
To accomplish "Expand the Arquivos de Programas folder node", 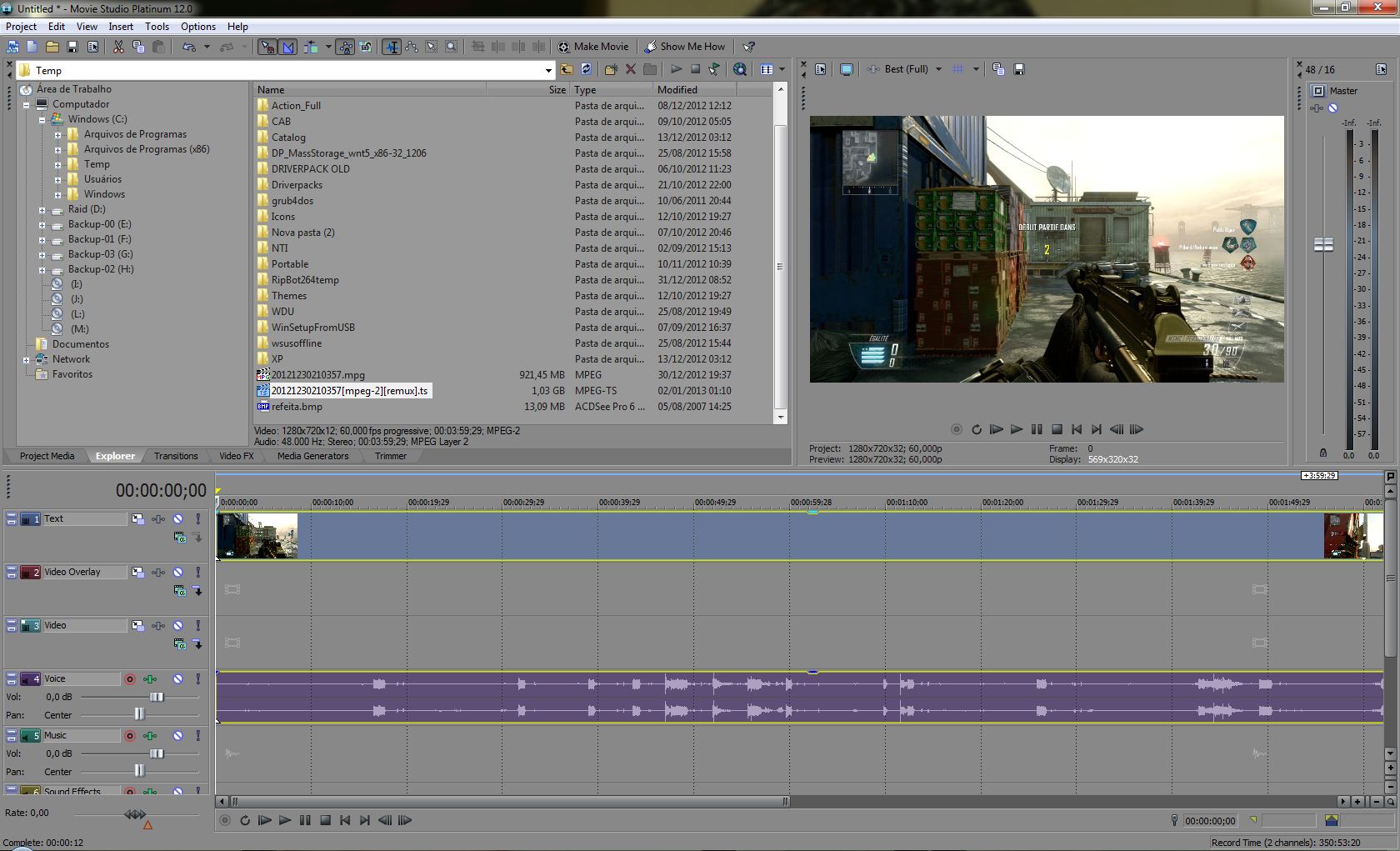I will pos(57,134).
